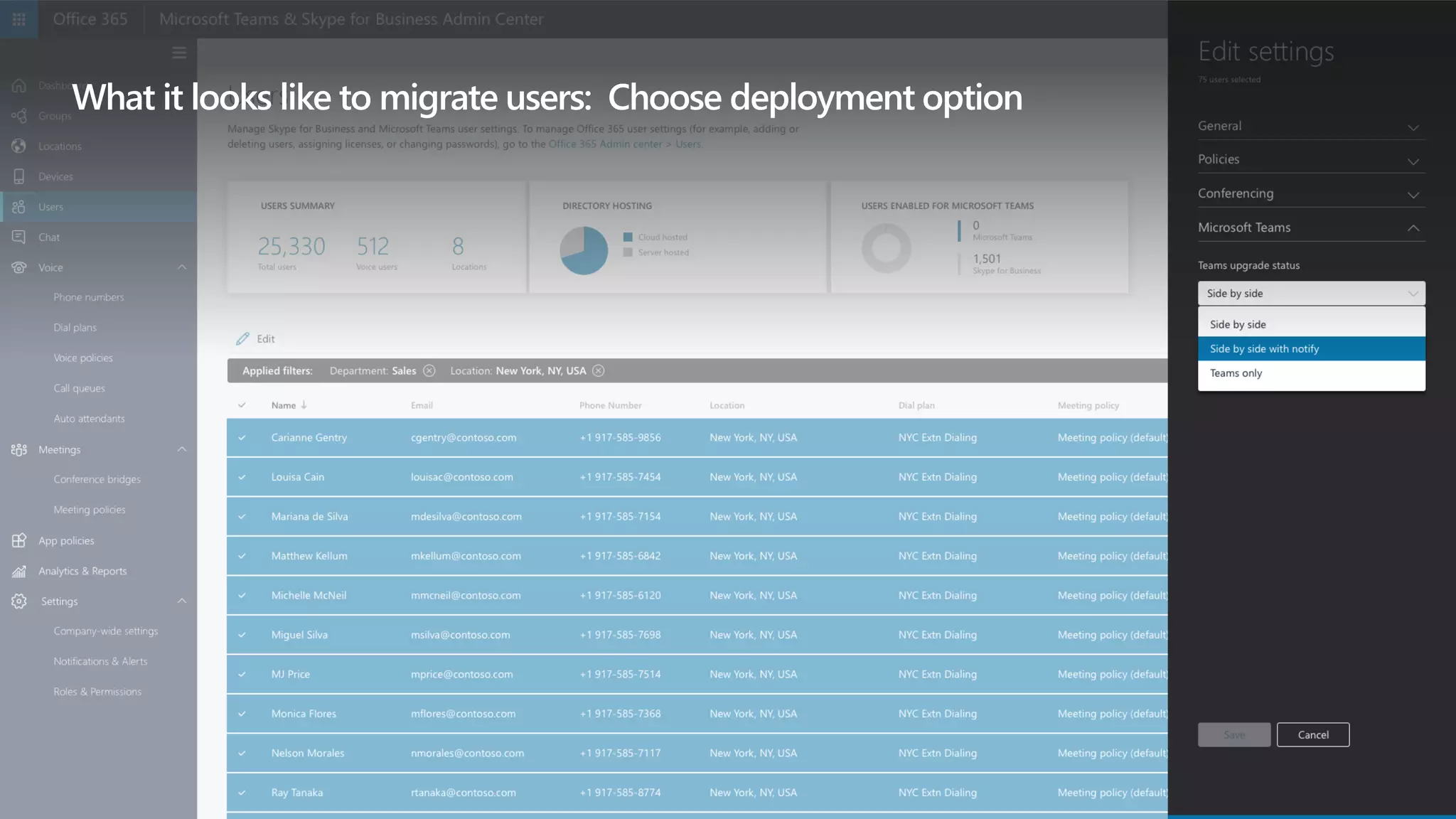This screenshot has height=819, width=1456.
Task: Open the Office 365 app launcher grid
Action: (19, 19)
